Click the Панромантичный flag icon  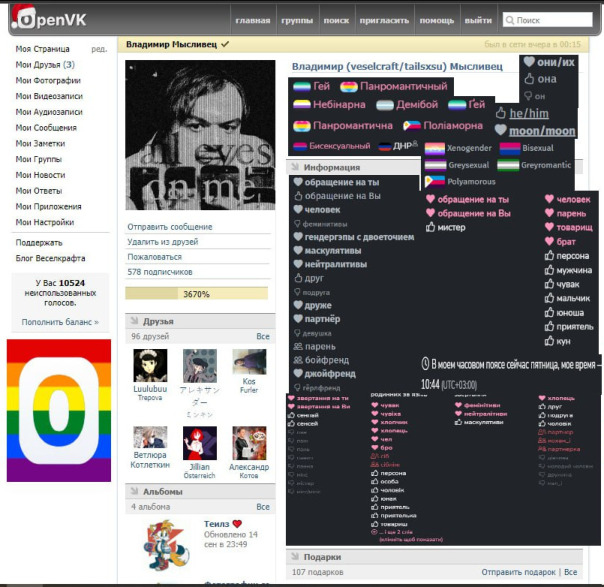pyautogui.click(x=349, y=87)
